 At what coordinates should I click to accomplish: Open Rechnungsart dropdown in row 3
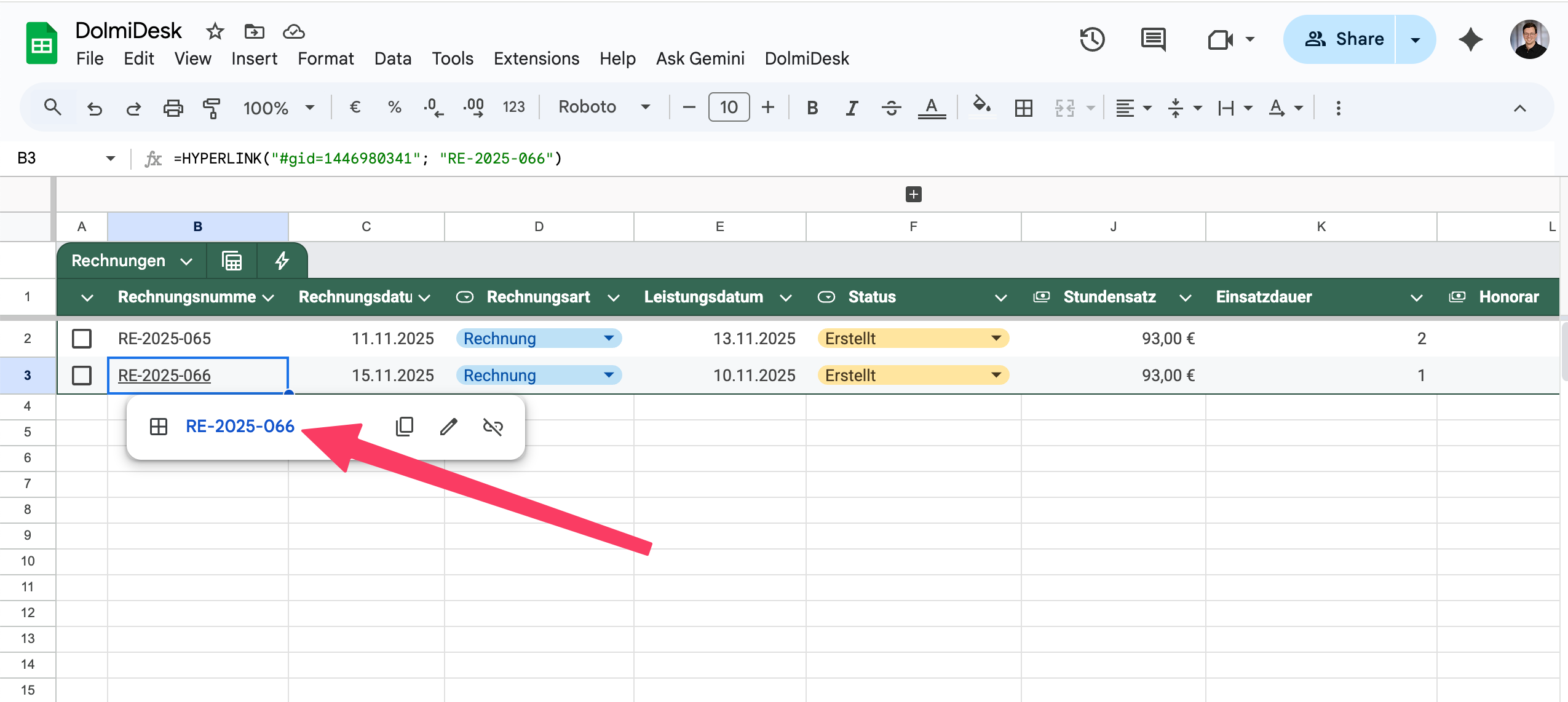coord(608,376)
